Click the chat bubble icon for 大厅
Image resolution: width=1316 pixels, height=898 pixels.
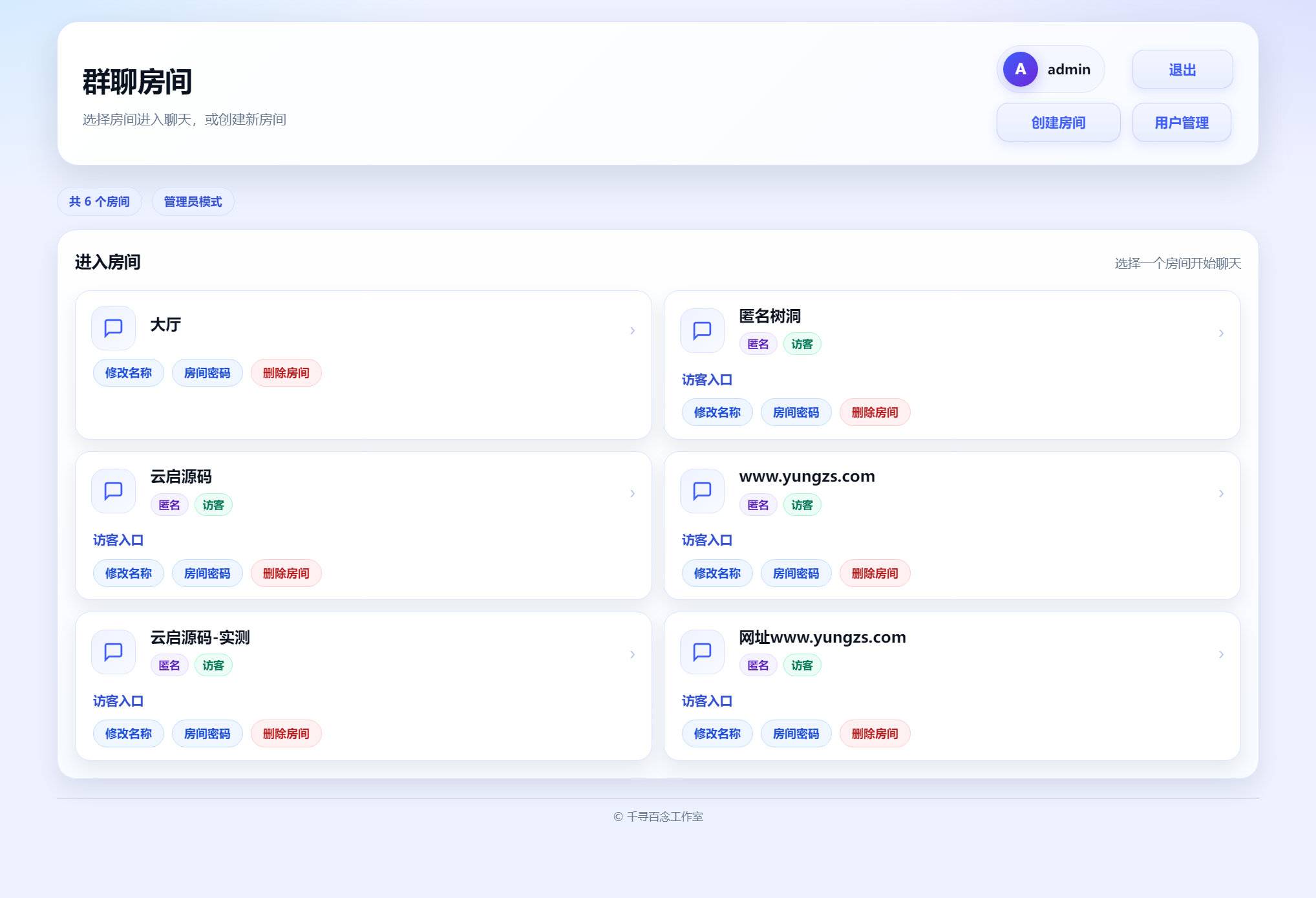113,328
